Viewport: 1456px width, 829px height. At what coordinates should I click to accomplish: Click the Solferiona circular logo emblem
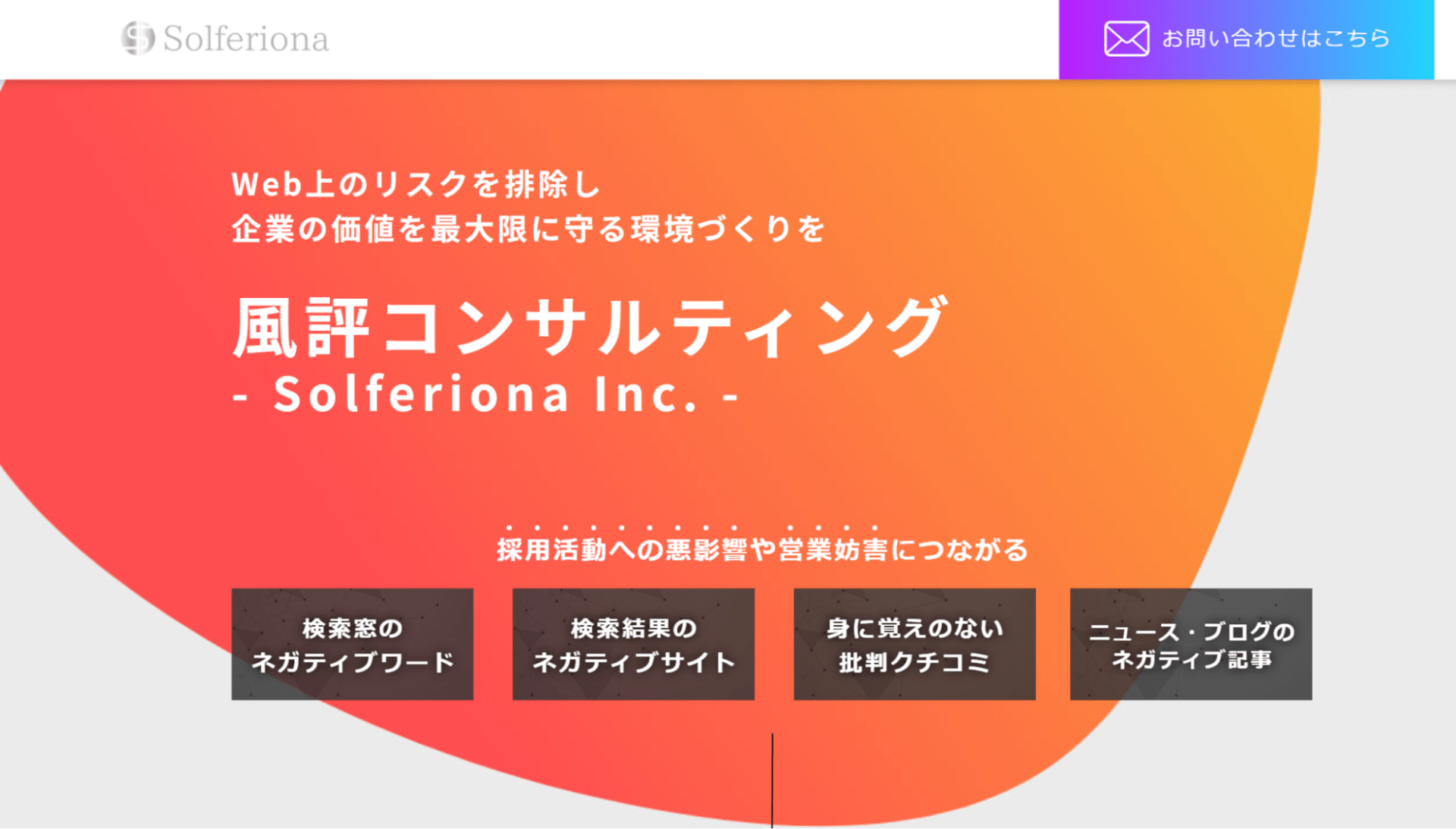(137, 38)
